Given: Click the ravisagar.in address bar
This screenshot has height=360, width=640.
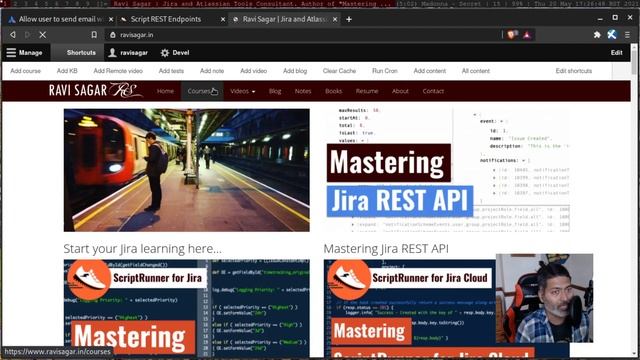Looking at the screenshot, I should (302, 35).
